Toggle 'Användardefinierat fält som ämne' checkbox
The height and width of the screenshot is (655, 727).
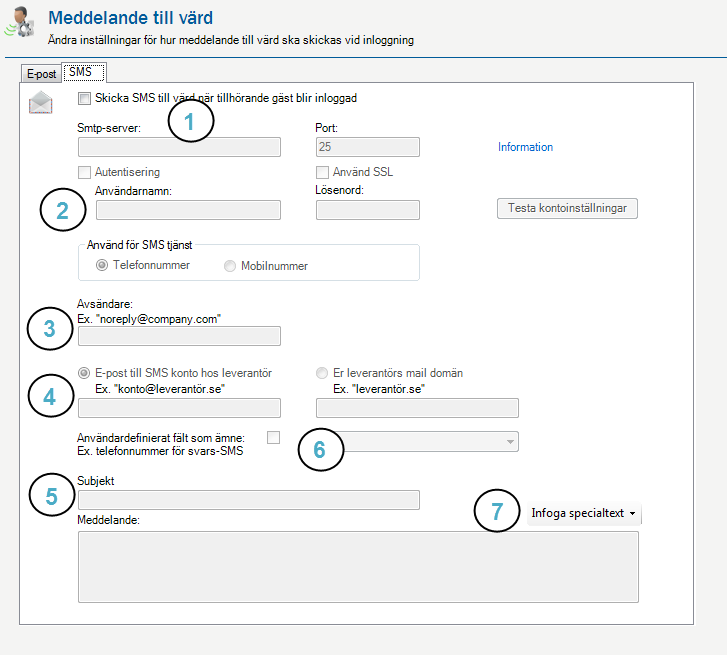[x=274, y=438]
